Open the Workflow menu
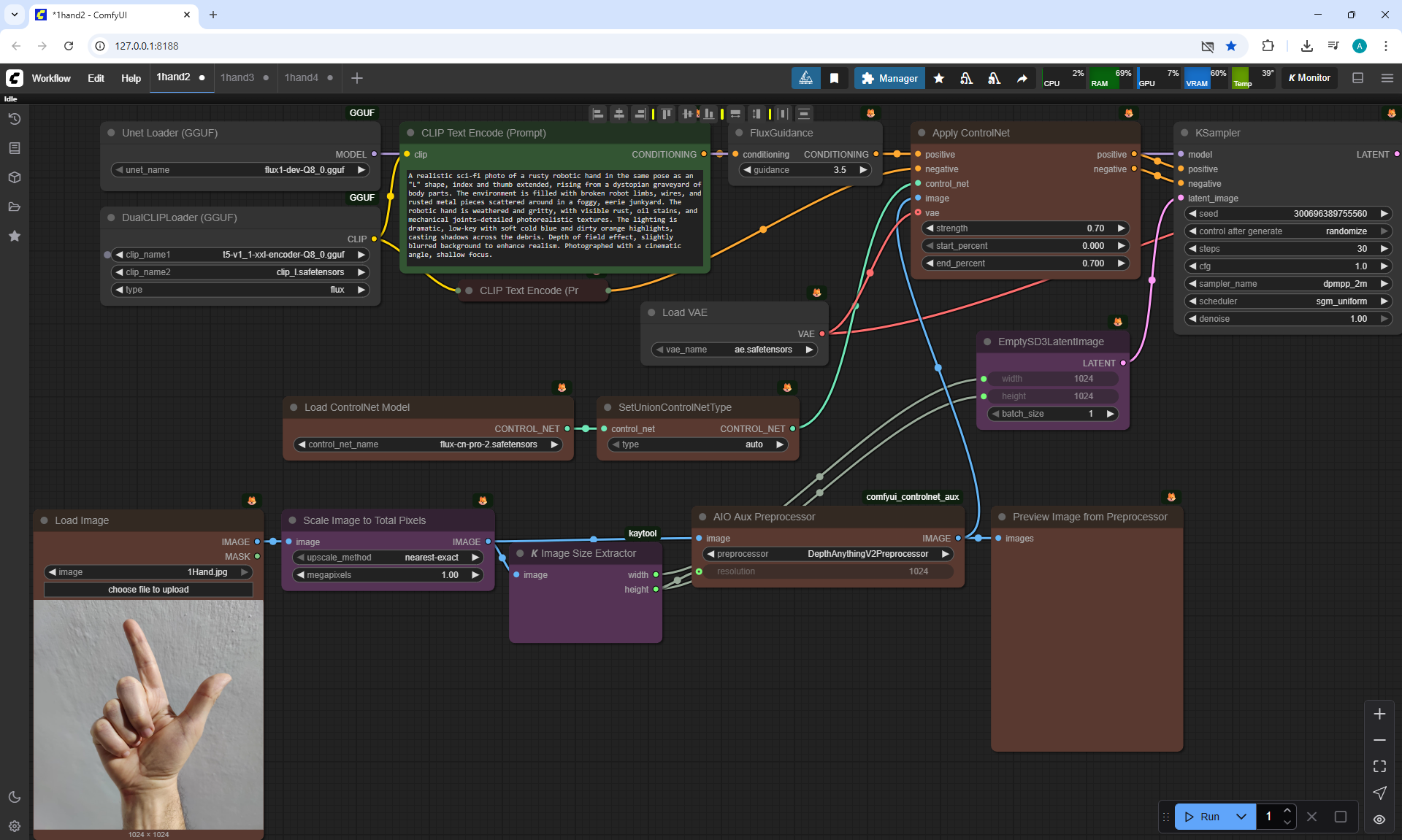Image resolution: width=1402 pixels, height=840 pixels. click(x=51, y=78)
